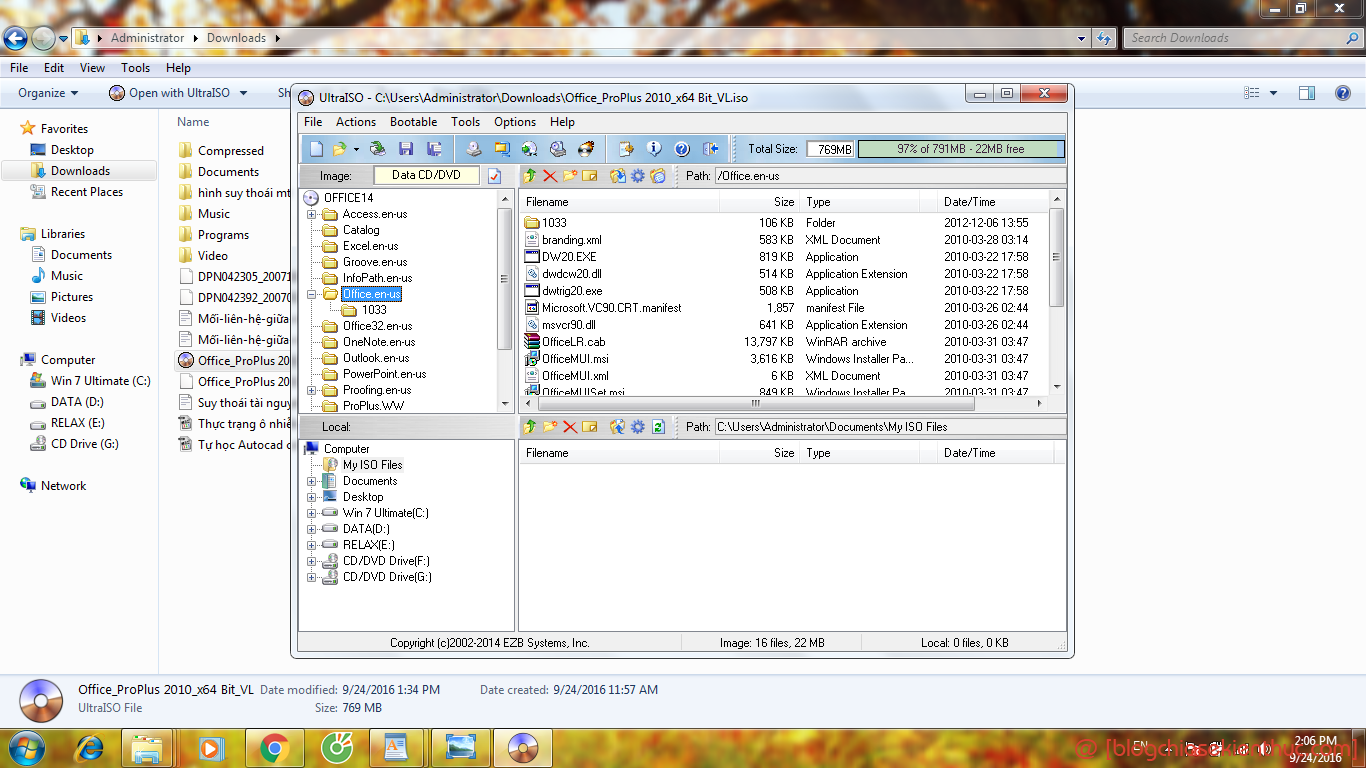Click the Filename column header in Local pane
This screenshot has height=768, width=1366.
(x=619, y=453)
